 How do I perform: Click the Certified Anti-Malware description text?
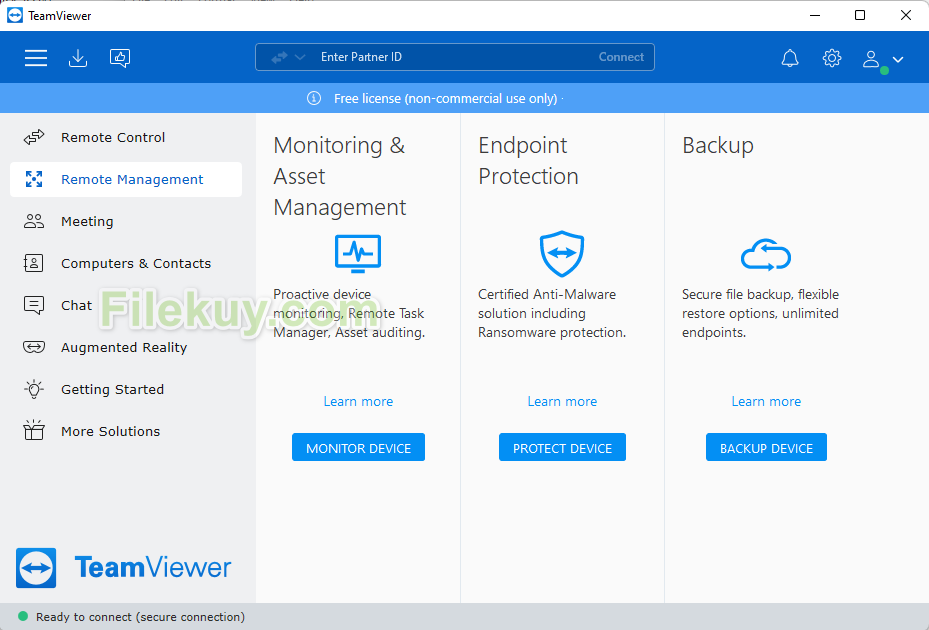point(552,314)
